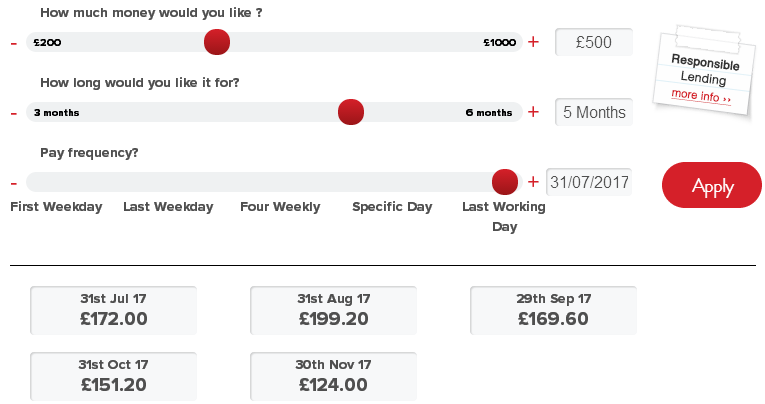Focus the 5 Months duration field
The height and width of the screenshot is (404, 765).
[x=594, y=112]
